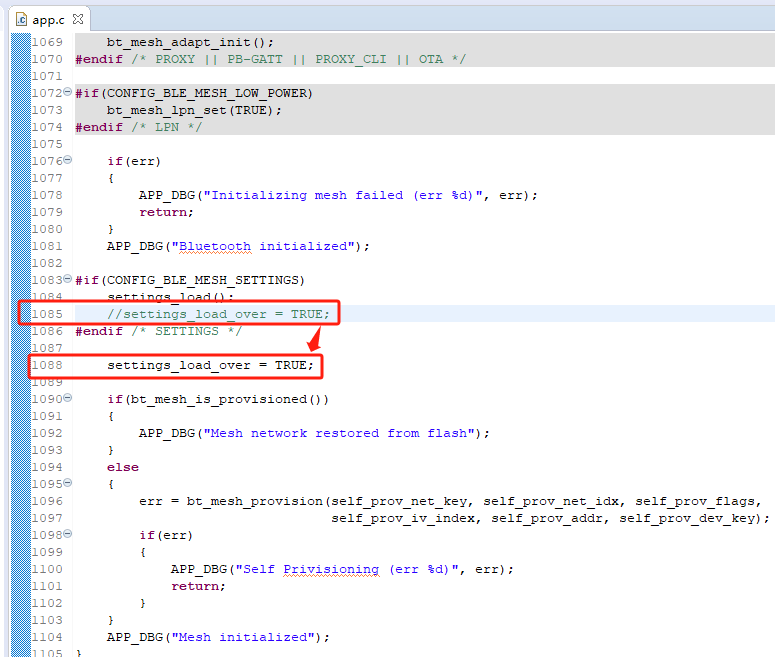The height and width of the screenshot is (657, 775).
Task: Click line number 1085 in the gutter
Action: [46, 314]
